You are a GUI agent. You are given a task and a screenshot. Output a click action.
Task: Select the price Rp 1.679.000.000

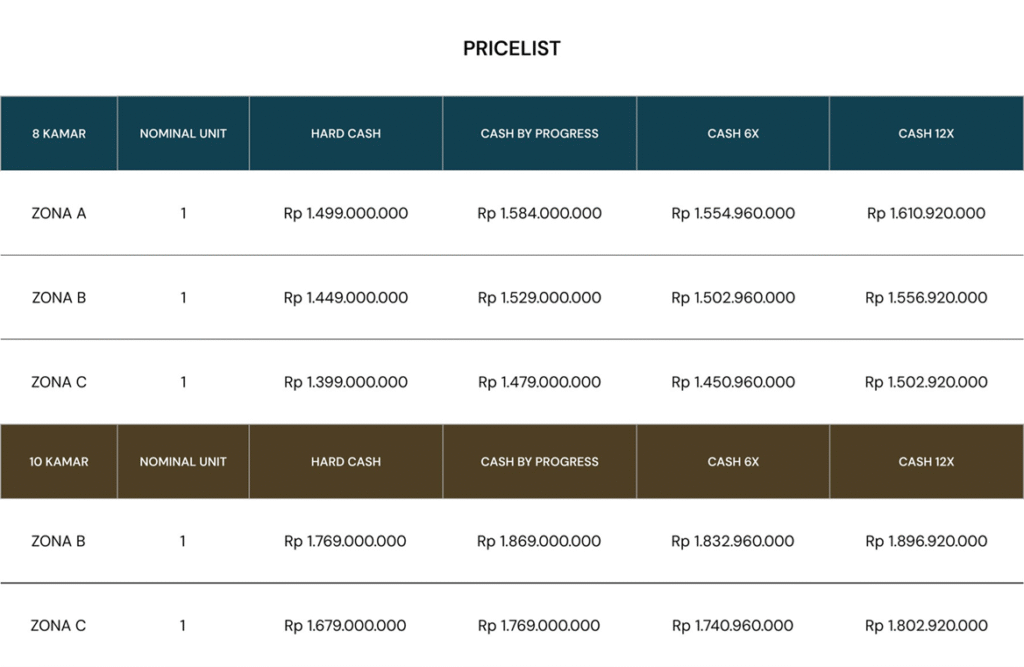[345, 626]
